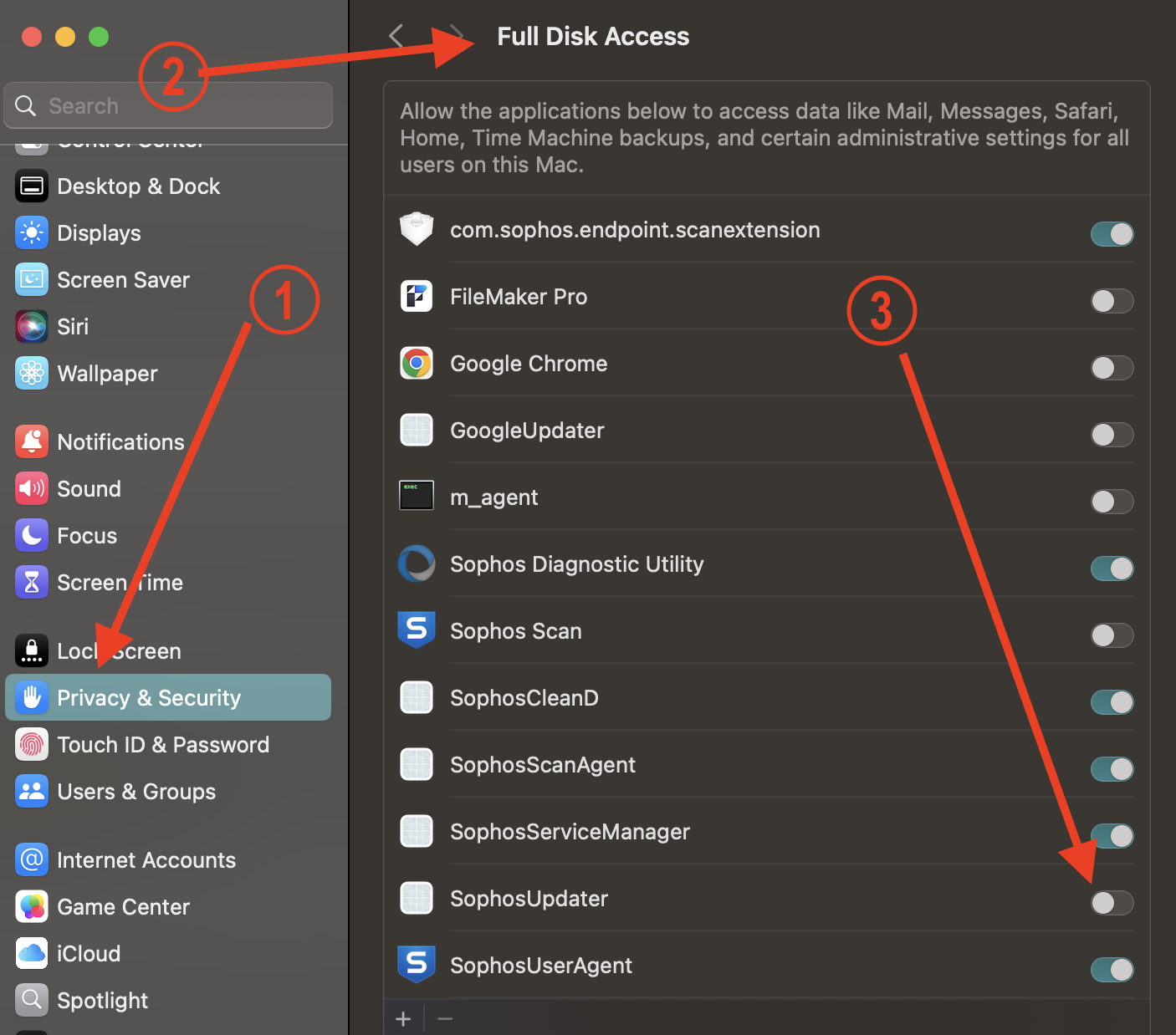
Task: Click the GoogleUpdater app icon
Action: point(417,431)
